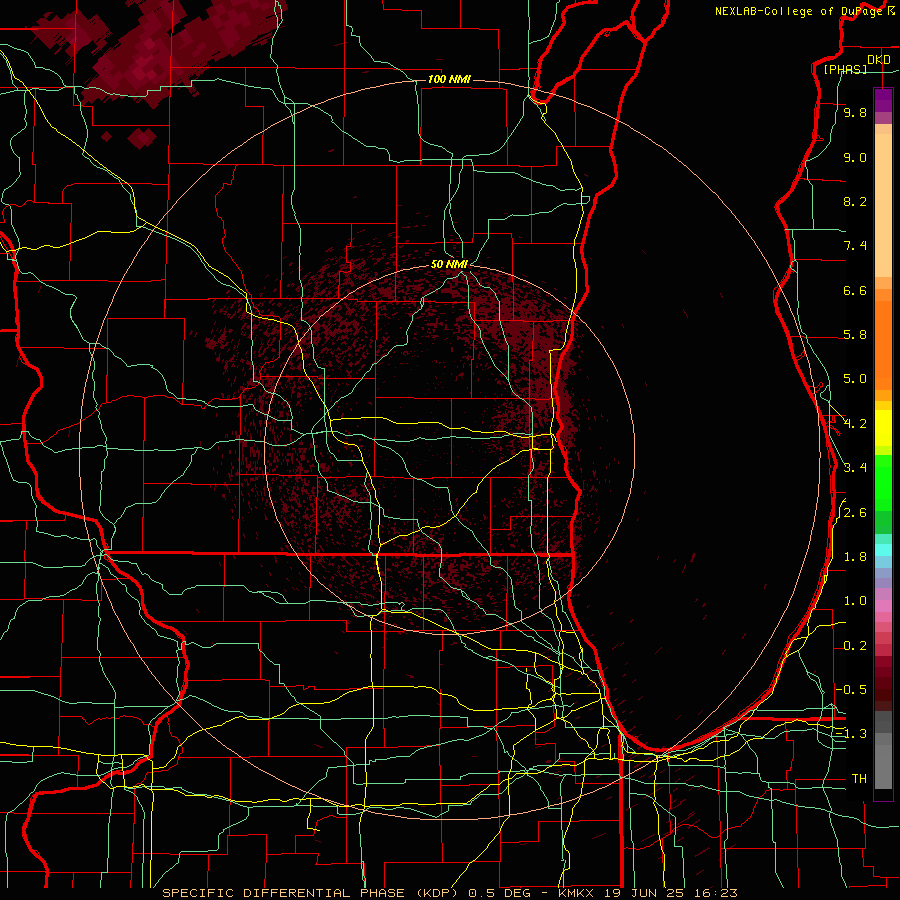The height and width of the screenshot is (900, 900).
Task: Click the SPECIFIC DIFFERENTIAL PHASE (KDP) product title
Action: [x=311, y=893]
